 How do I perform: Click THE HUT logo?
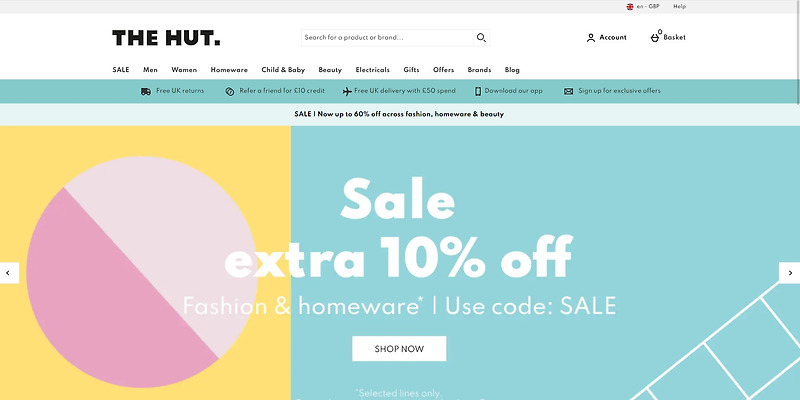pyautogui.click(x=166, y=38)
